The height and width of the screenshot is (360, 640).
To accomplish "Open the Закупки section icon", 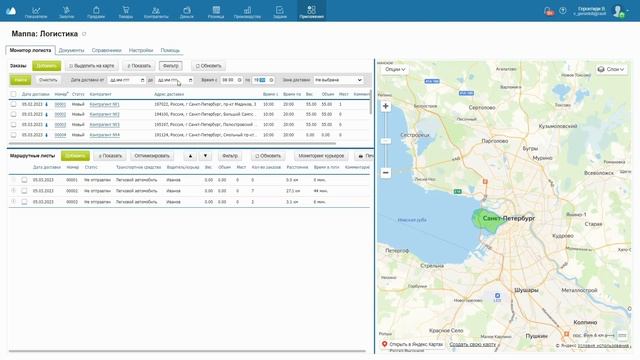I will pos(66,11).
